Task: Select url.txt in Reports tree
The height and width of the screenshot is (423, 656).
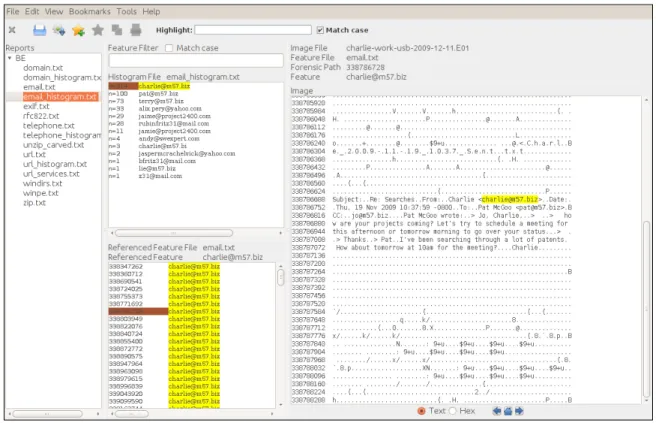Action: [34, 154]
